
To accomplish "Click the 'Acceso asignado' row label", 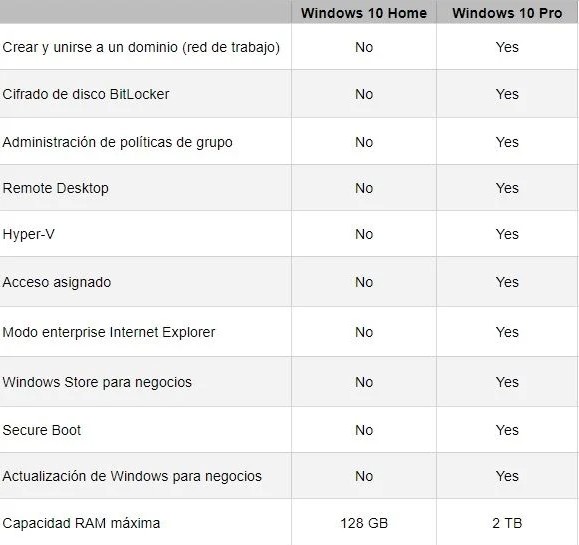I will [x=56, y=282].
